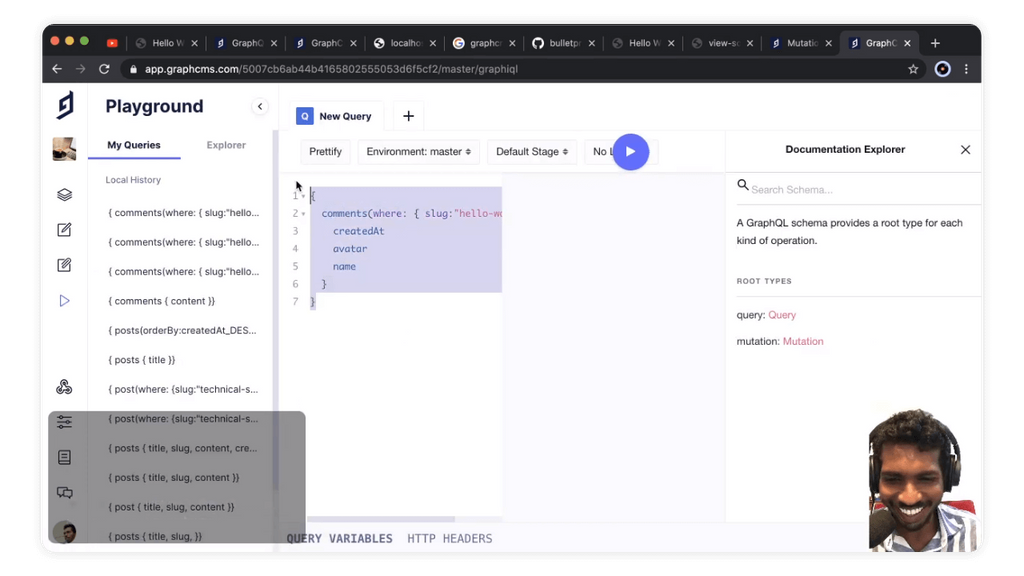
Task: Select the API Playground triangle icon in sidebar
Action: 64,300
